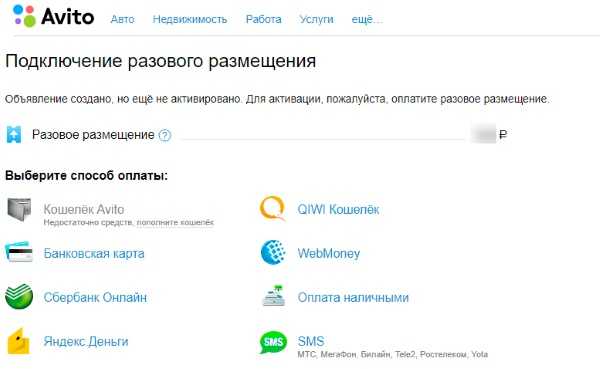
Task: Open the Авто category
Action: coord(122,19)
